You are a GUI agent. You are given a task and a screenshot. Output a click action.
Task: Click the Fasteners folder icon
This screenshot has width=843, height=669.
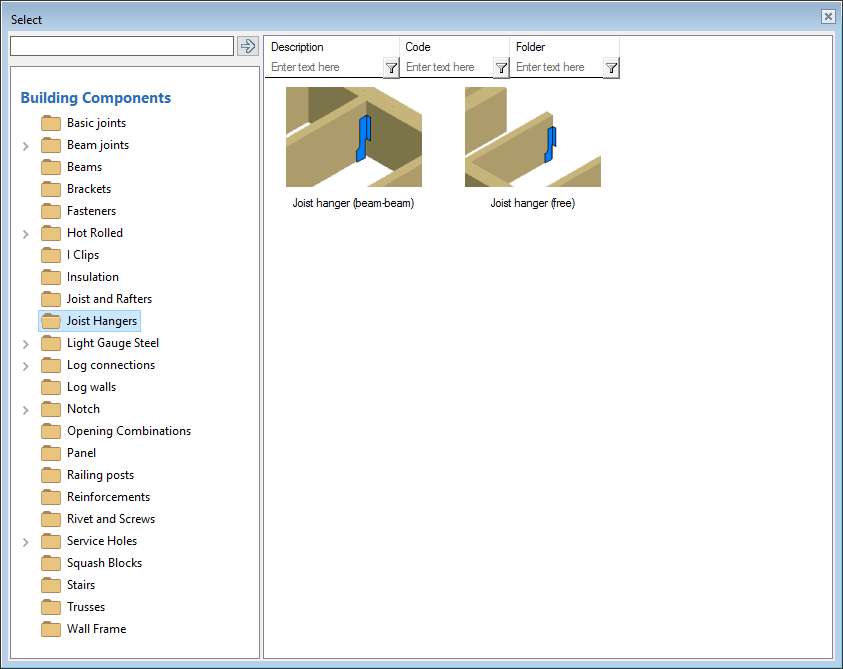[x=51, y=211]
